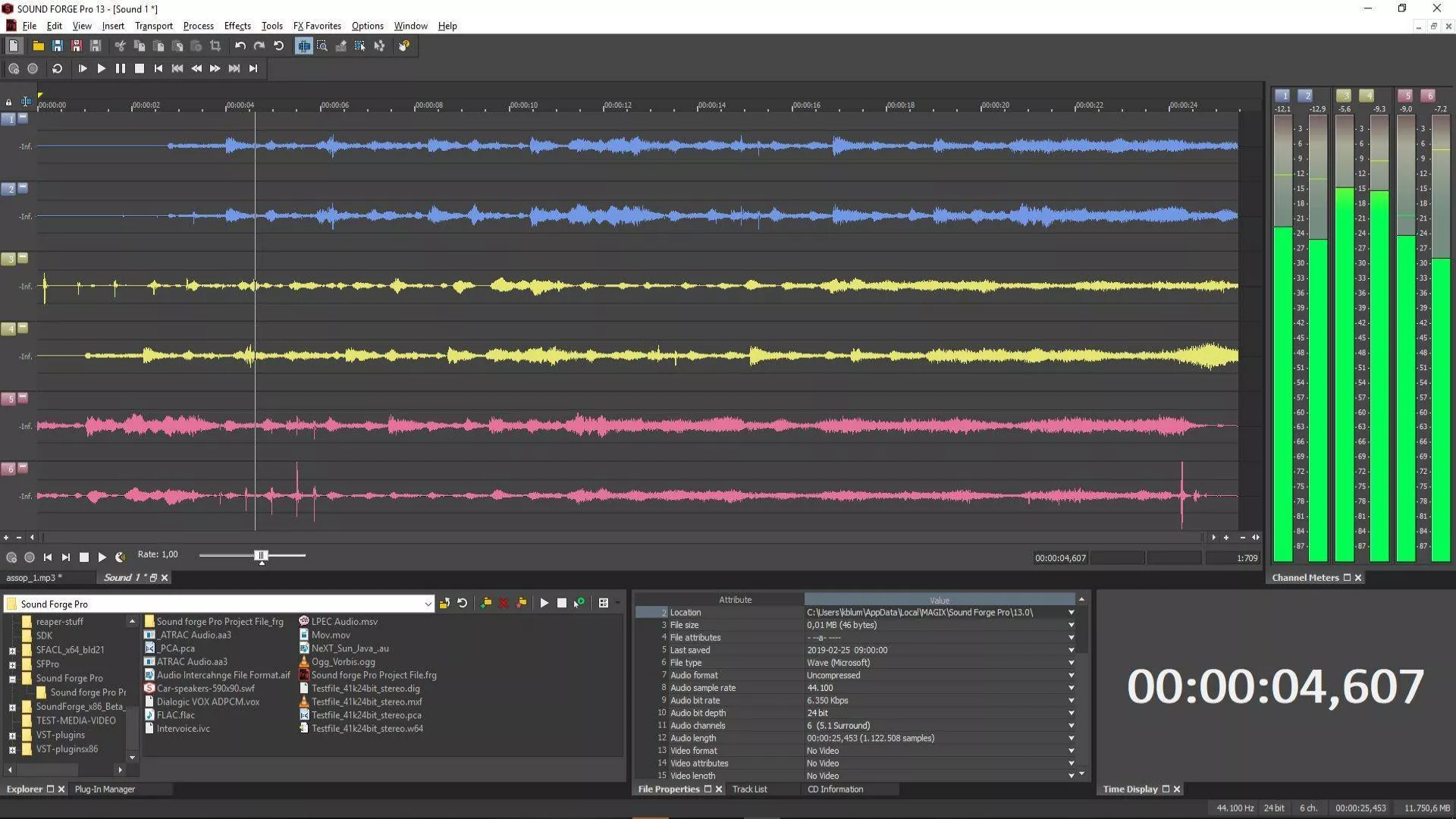This screenshot has width=1456, height=819.
Task: Toggle channel 3 button in Channel Meters
Action: click(x=1343, y=96)
